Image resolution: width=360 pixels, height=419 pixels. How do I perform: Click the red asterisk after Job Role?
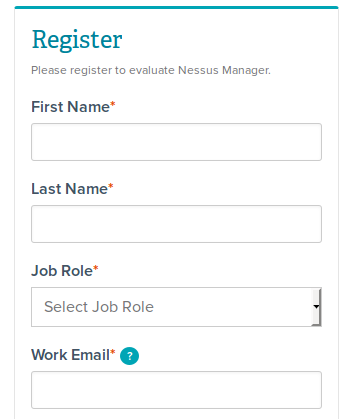[96, 268]
